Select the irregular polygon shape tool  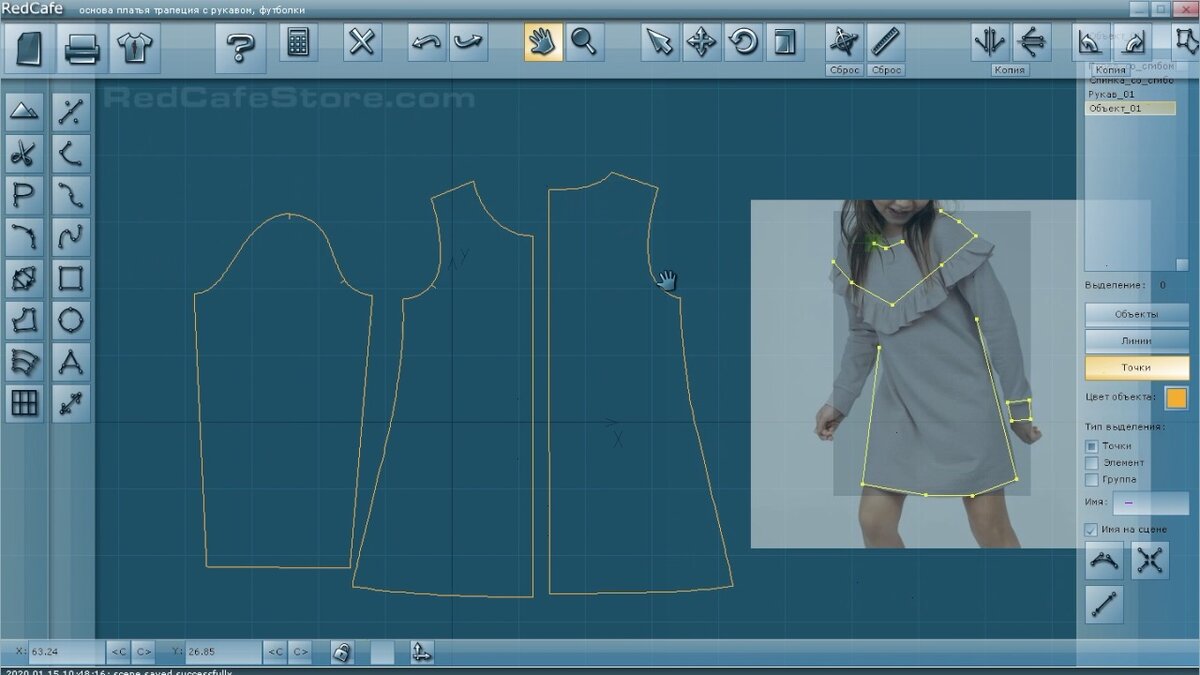point(25,320)
